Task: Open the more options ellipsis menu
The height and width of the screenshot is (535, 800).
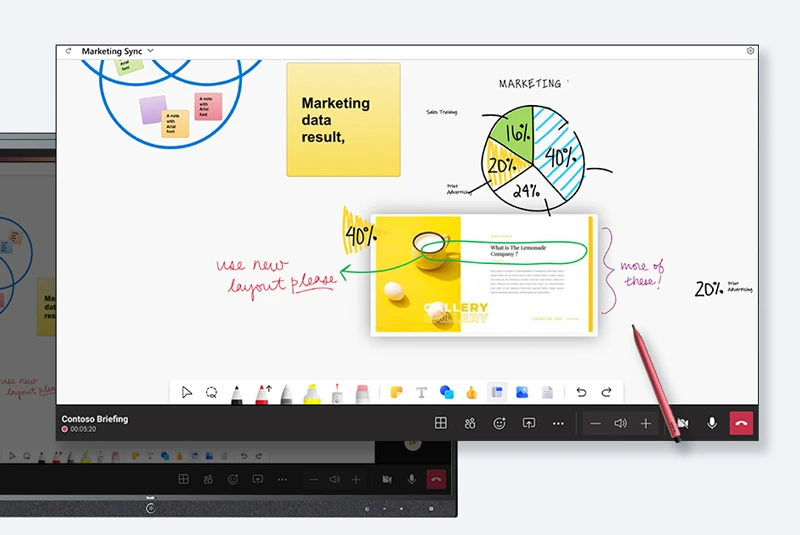Action: click(x=558, y=424)
